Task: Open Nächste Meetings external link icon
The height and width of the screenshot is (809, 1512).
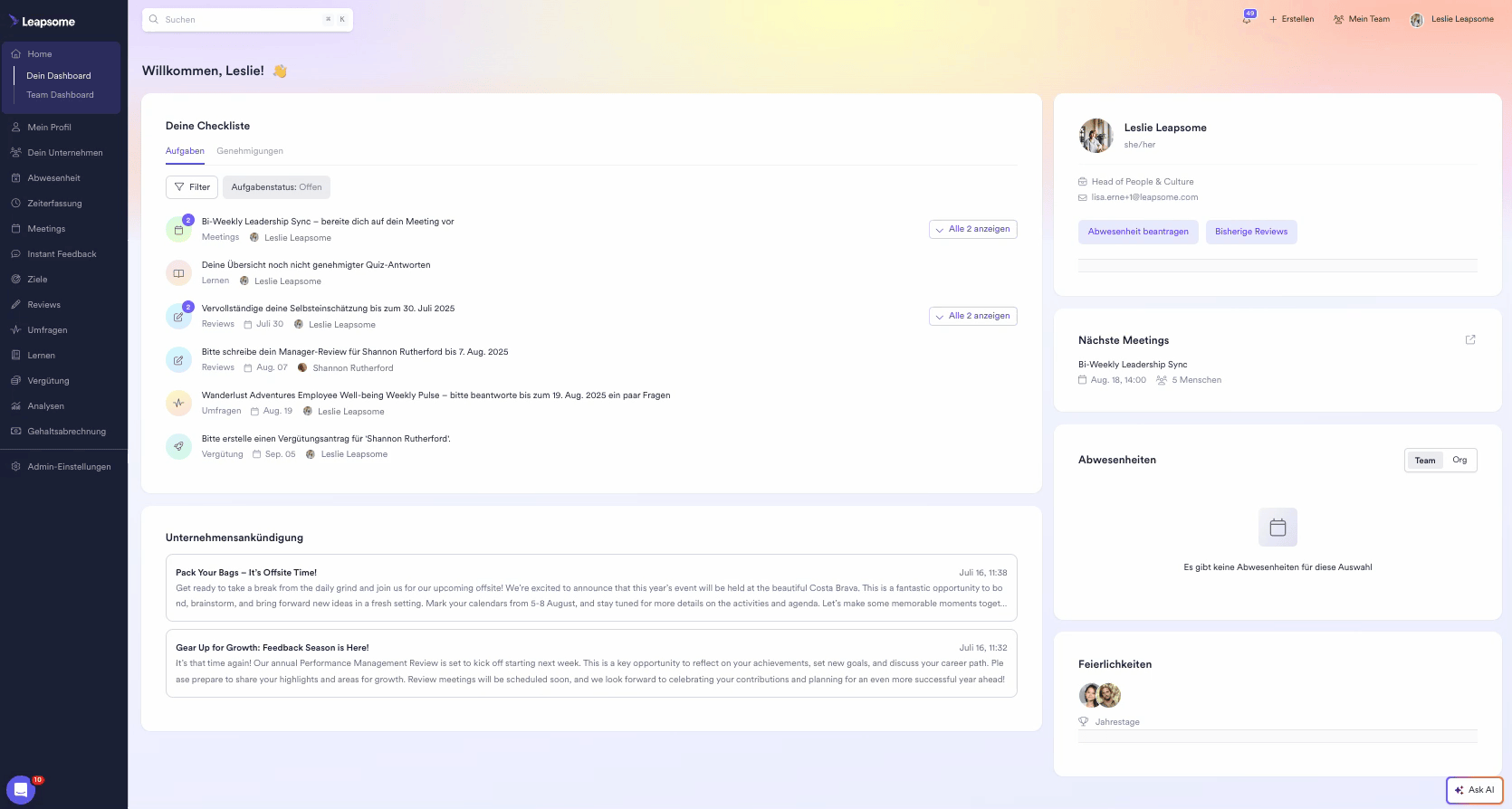Action: pos(1470,339)
